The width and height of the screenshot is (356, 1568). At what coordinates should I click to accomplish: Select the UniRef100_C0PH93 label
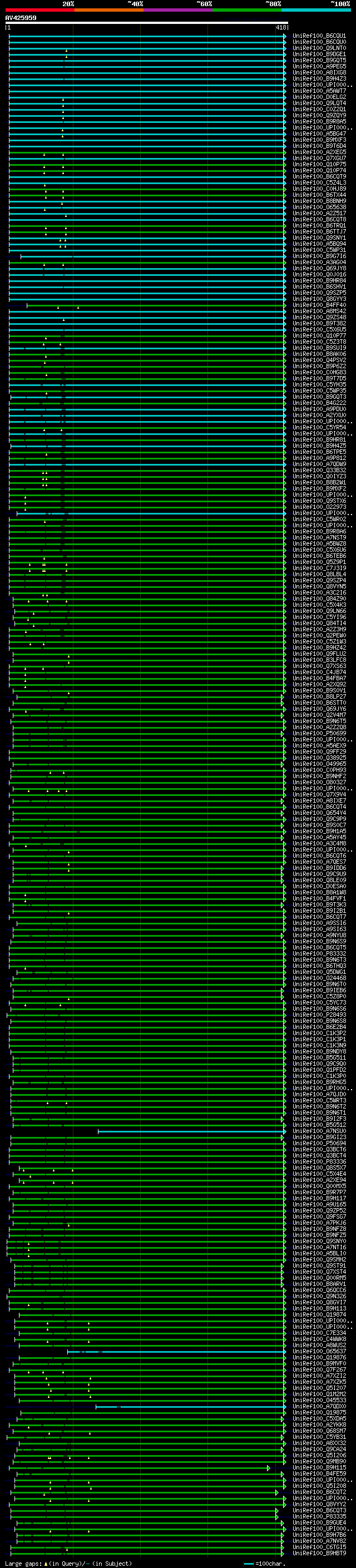click(319, 770)
